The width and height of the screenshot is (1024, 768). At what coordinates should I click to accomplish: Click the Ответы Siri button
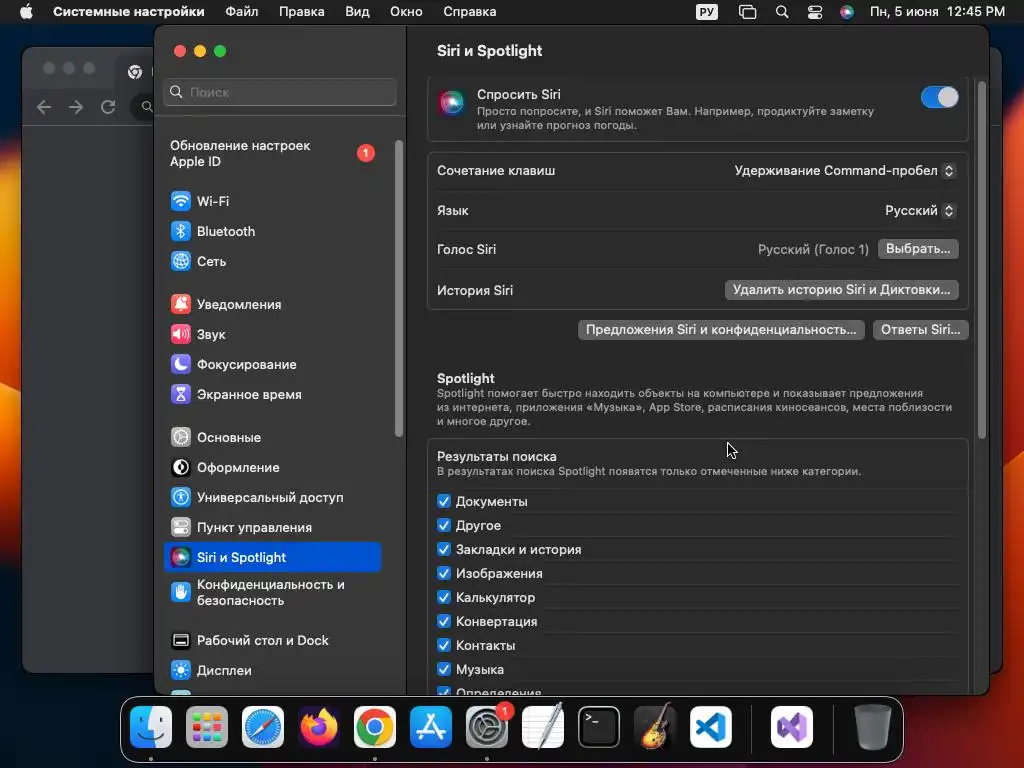pos(920,330)
